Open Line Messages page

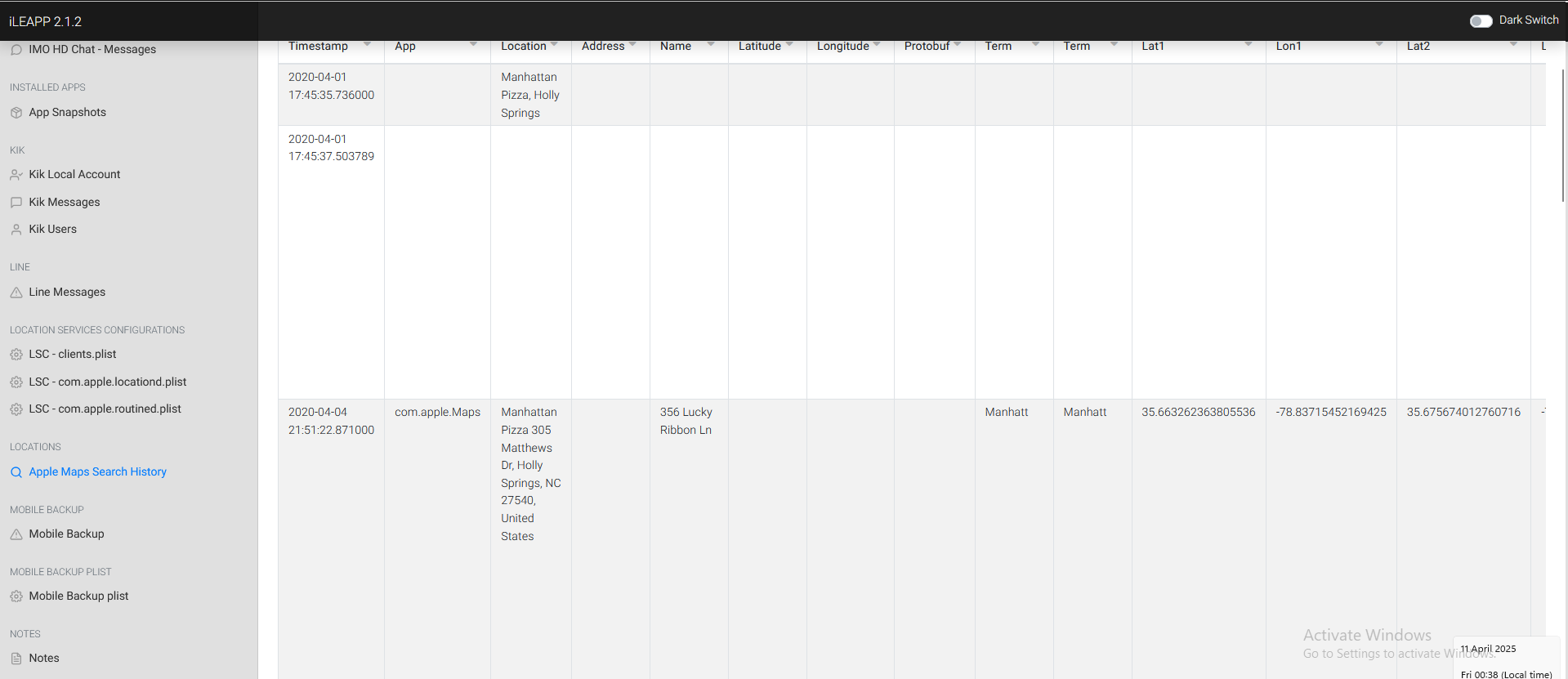point(67,292)
